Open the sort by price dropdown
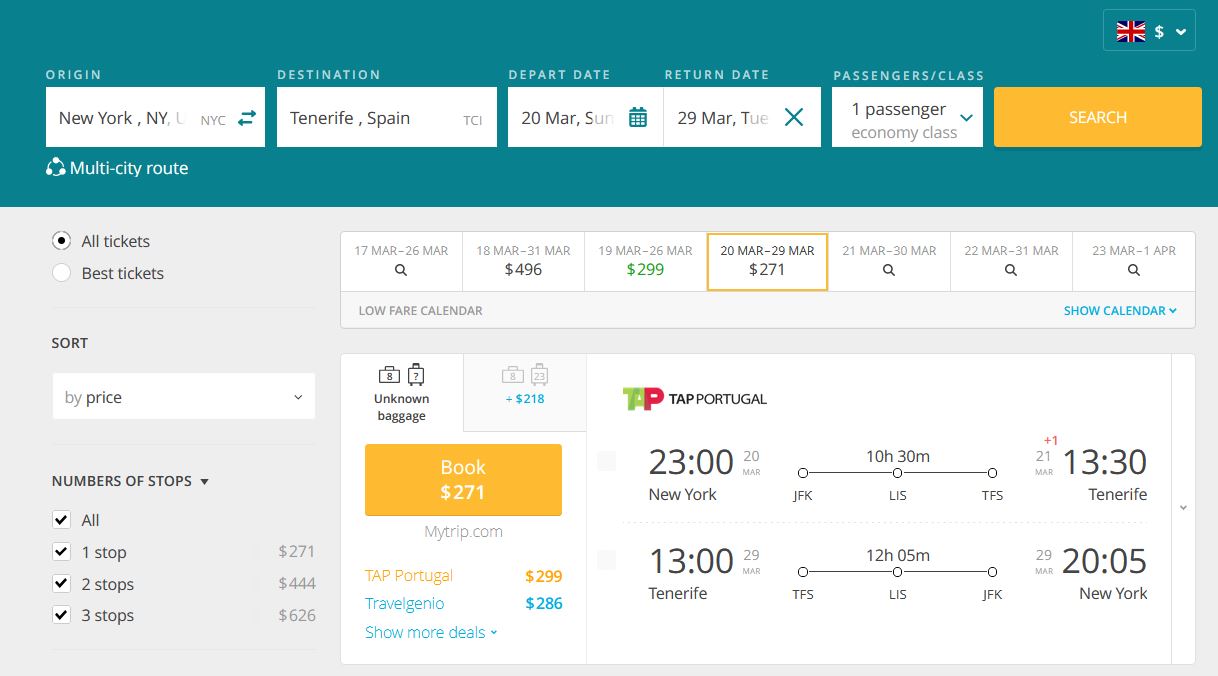1218x676 pixels. (x=183, y=397)
